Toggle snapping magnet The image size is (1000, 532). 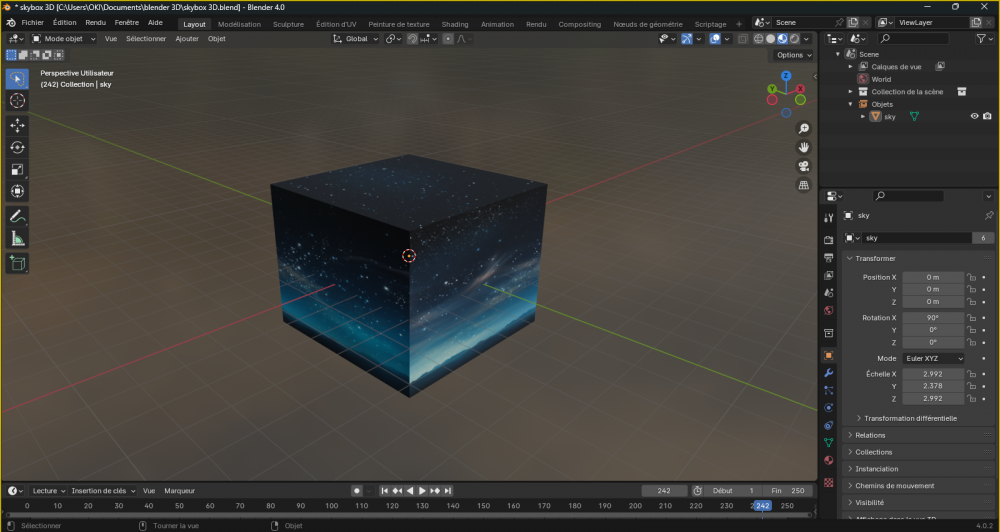413,39
